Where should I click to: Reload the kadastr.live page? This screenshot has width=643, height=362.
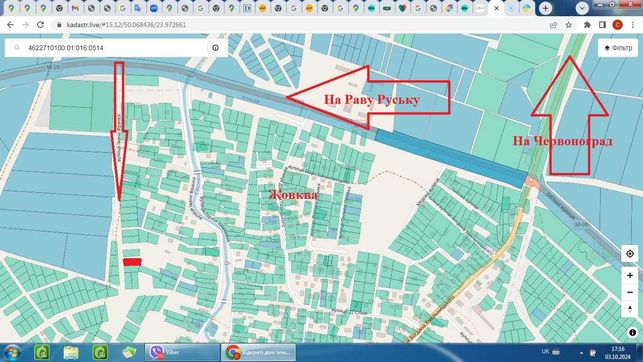(40, 25)
